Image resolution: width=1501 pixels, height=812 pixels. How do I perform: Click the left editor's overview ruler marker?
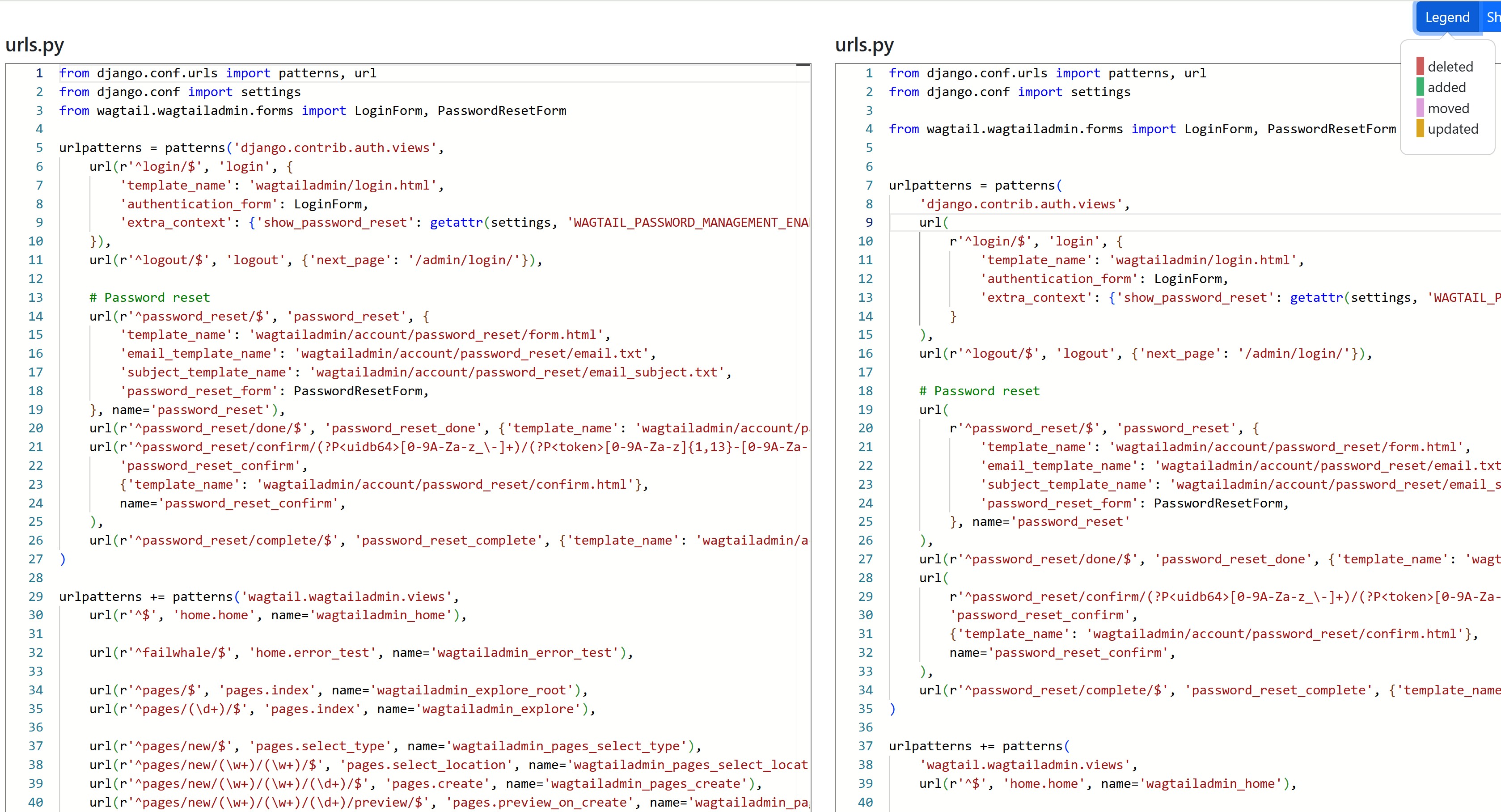point(803,65)
